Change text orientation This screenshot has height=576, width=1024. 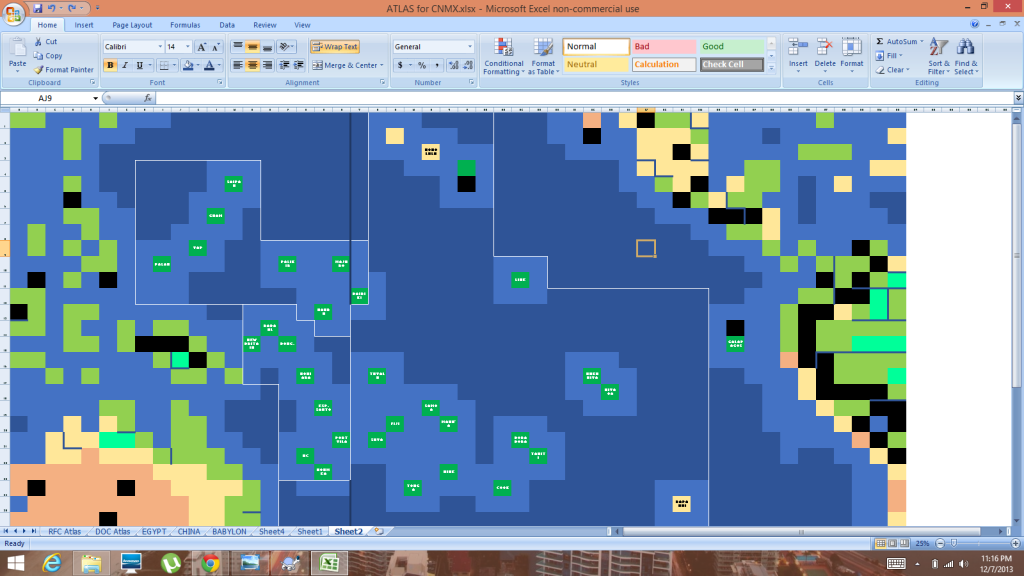(x=284, y=47)
